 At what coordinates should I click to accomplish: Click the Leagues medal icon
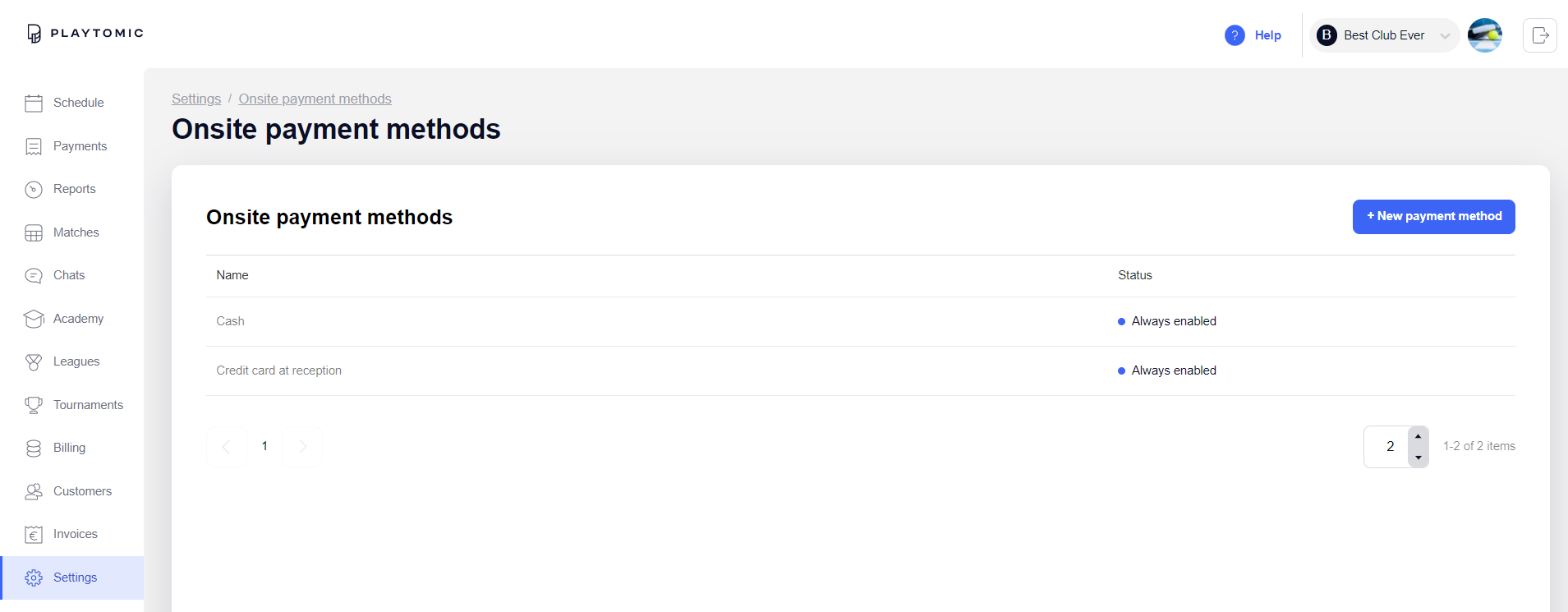[x=34, y=362]
